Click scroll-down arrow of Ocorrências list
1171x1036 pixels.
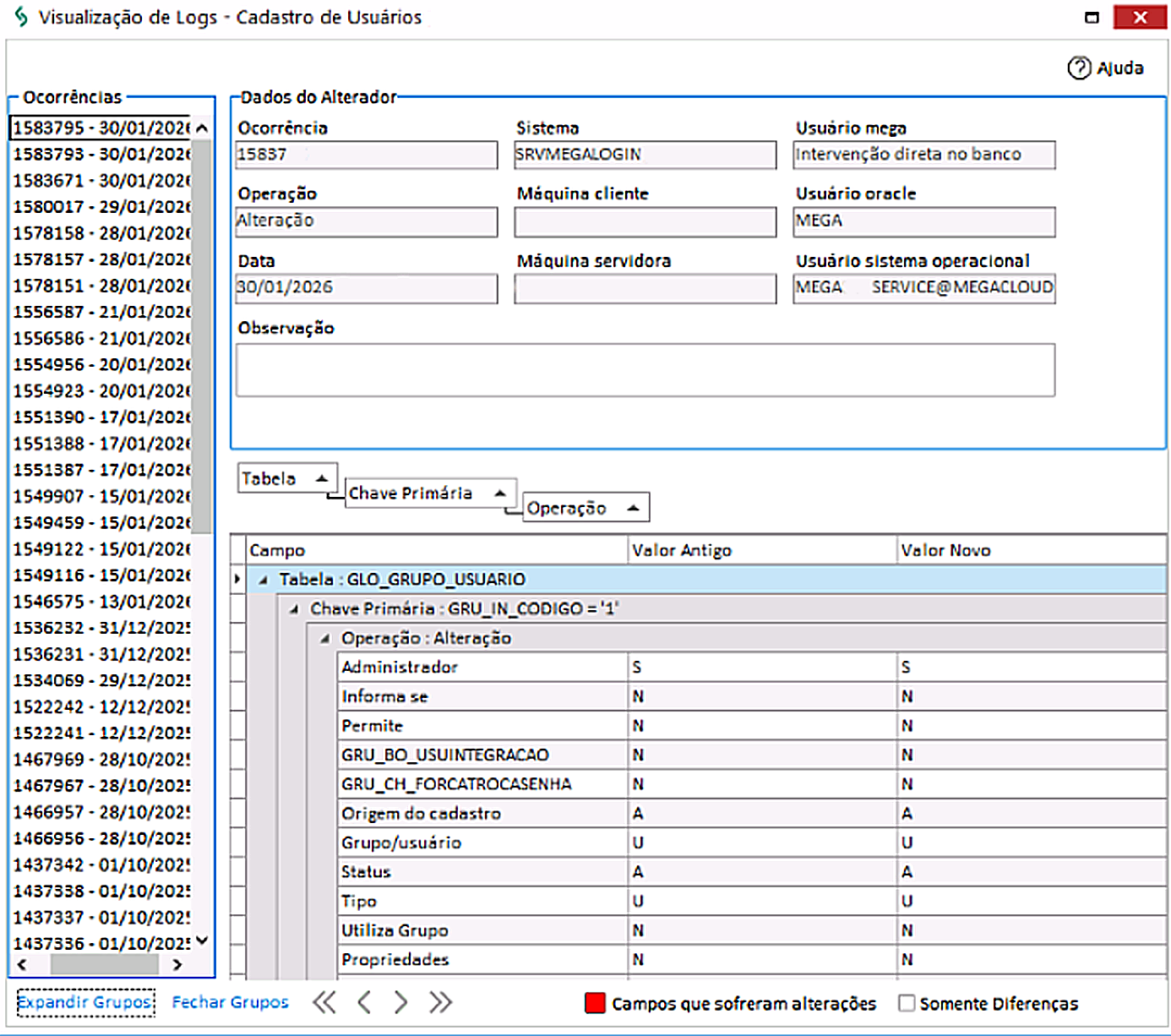202,941
